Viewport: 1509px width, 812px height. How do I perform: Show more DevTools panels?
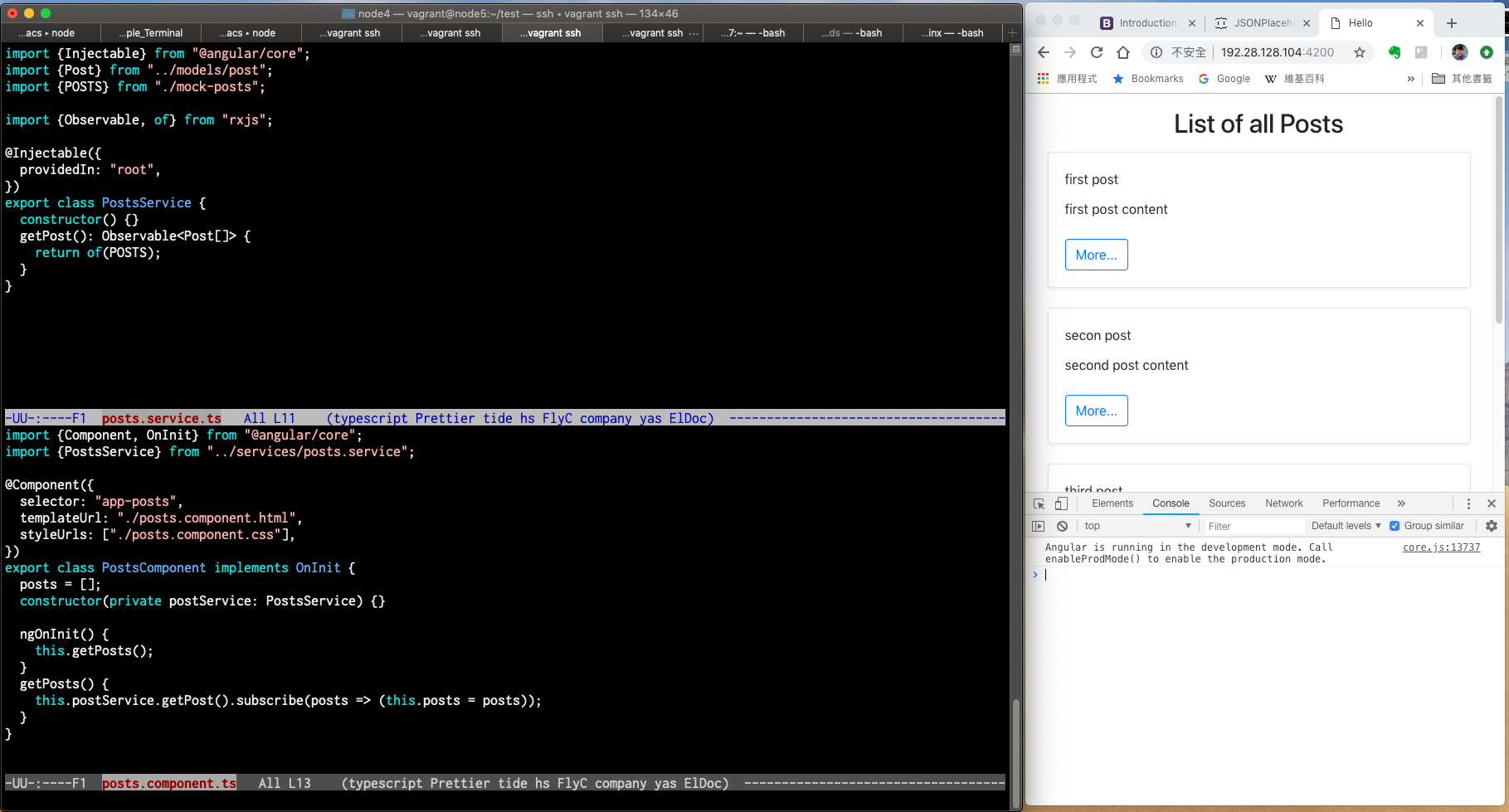pos(1401,503)
